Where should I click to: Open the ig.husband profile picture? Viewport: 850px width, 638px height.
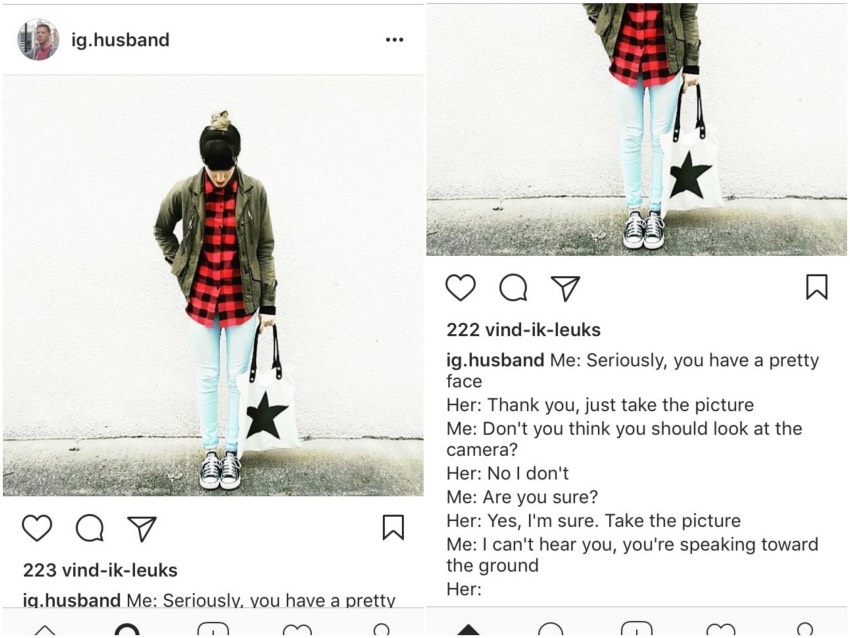pos(38,40)
